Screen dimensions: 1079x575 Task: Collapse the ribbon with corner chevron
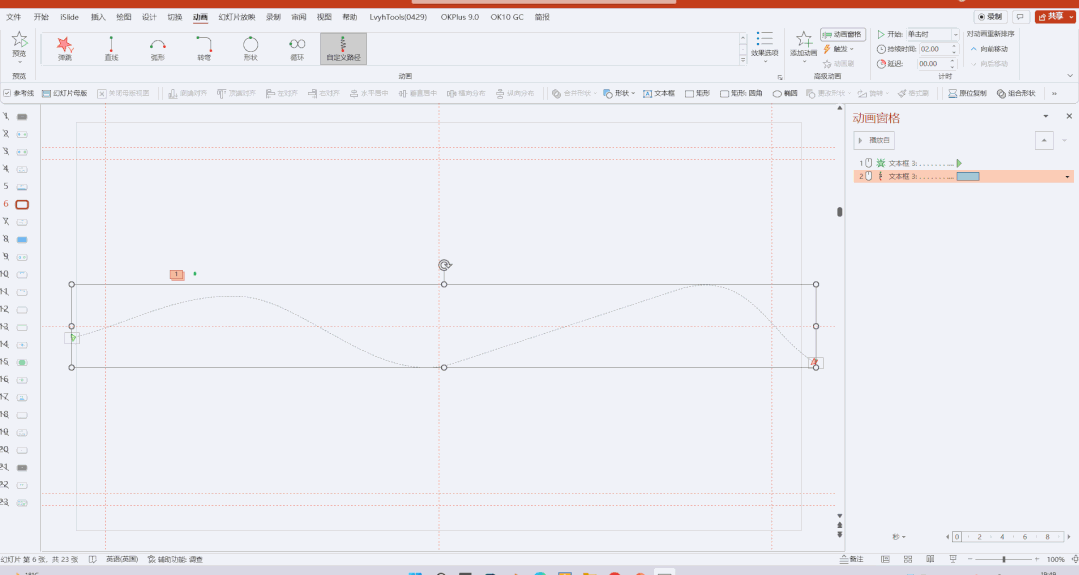tap(1069, 76)
